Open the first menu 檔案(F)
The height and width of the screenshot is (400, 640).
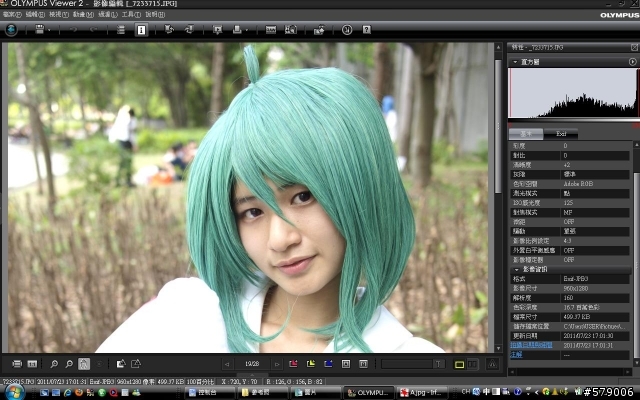coord(12,14)
